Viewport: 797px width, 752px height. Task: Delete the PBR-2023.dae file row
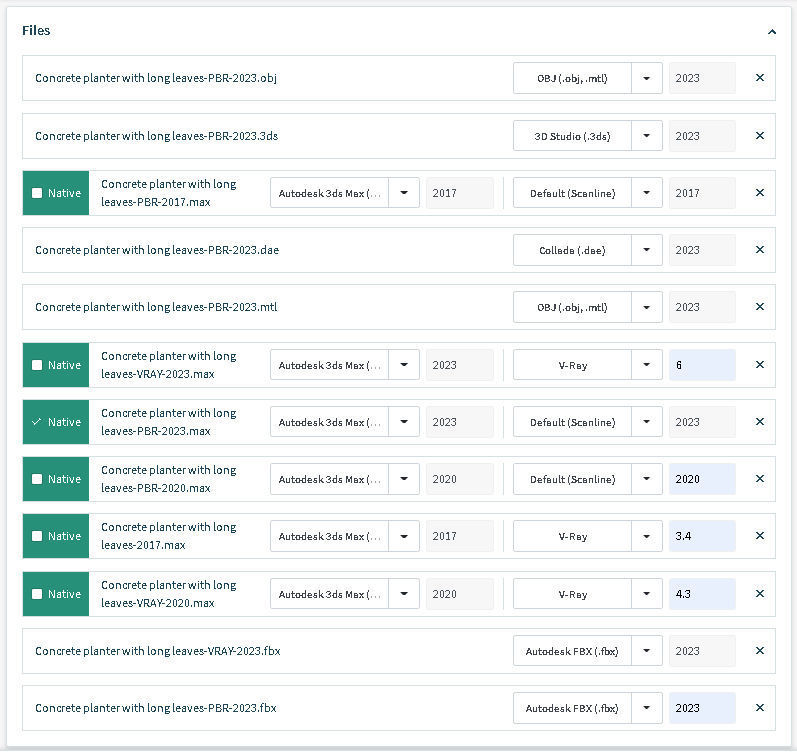point(759,250)
